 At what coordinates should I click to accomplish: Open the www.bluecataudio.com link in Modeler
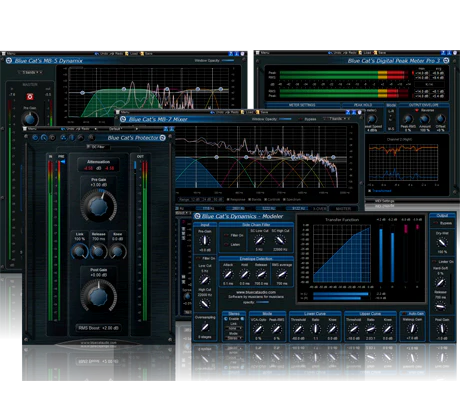[x=256, y=292]
